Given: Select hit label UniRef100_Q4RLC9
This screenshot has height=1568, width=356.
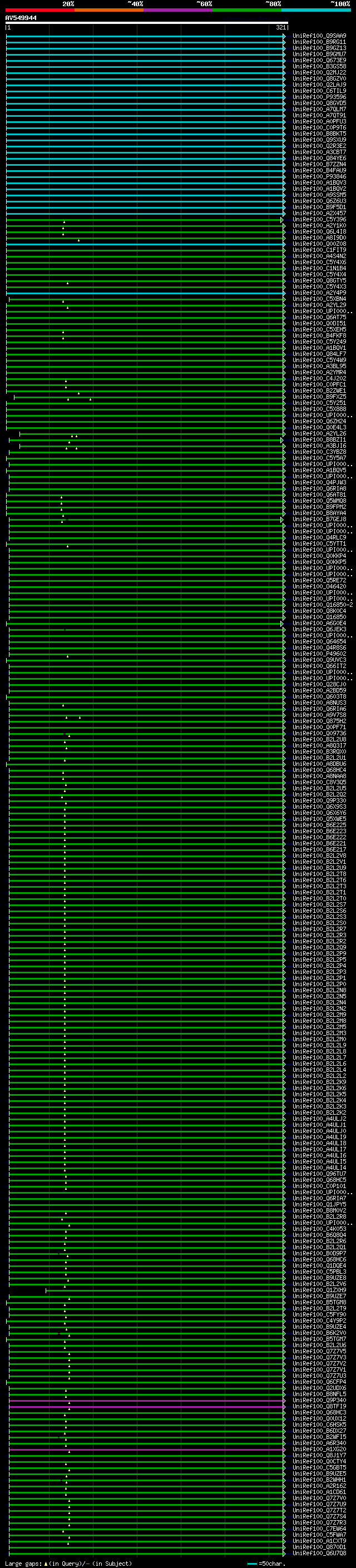Looking at the screenshot, I should point(319,537).
